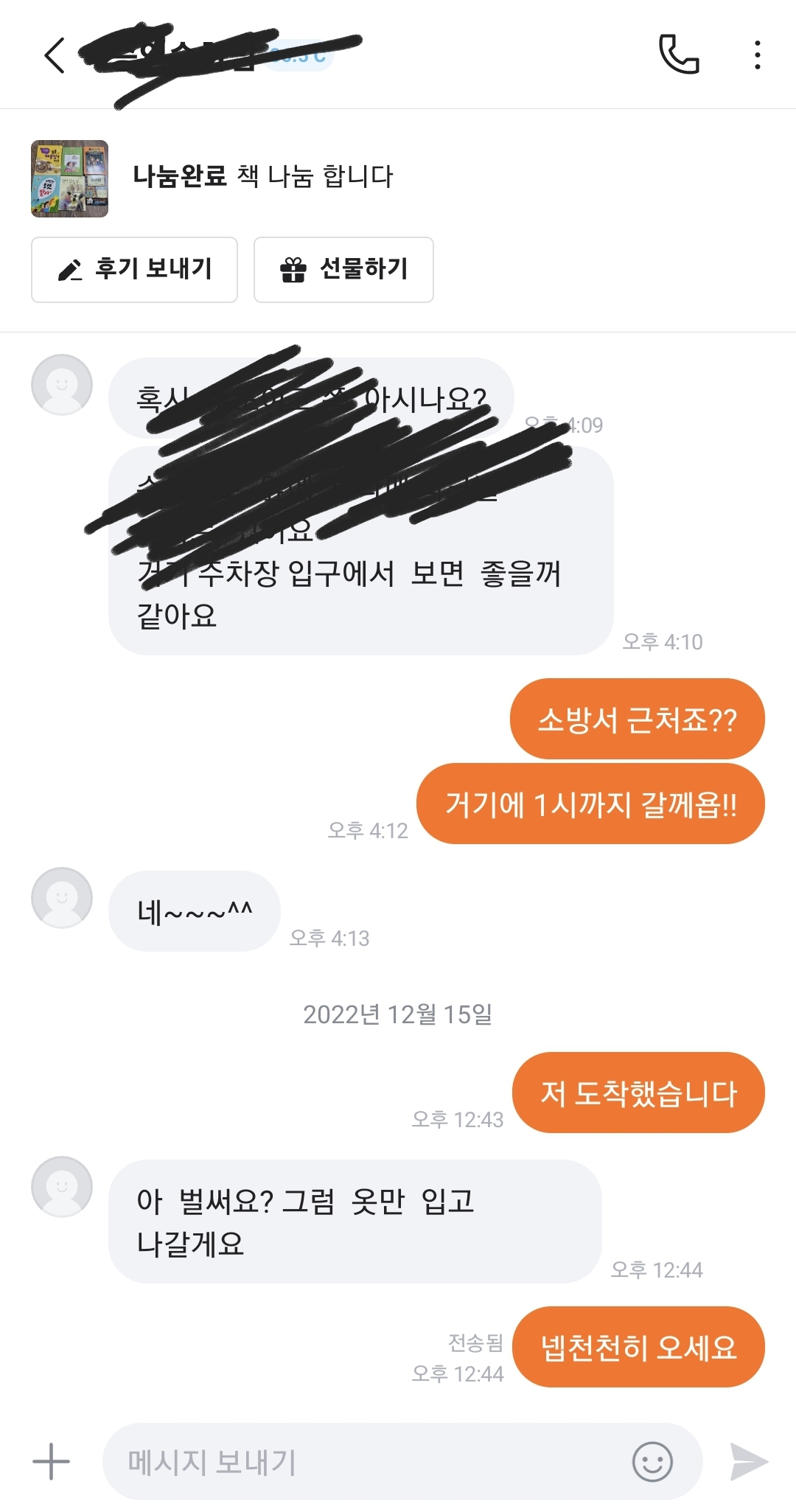Image resolution: width=796 pixels, height=1512 pixels.
Task: Tap the topmost profile avatar in chat
Action: [x=62, y=385]
